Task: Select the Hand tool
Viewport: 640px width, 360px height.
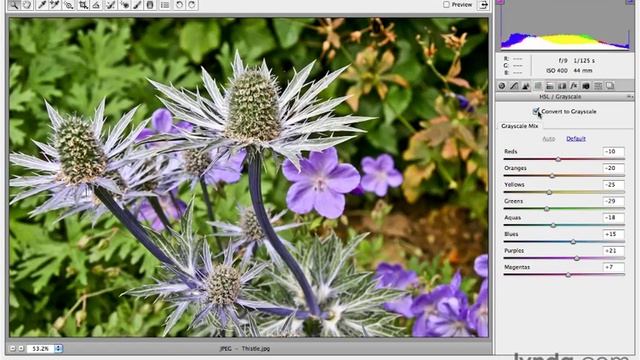Action: coord(27,5)
